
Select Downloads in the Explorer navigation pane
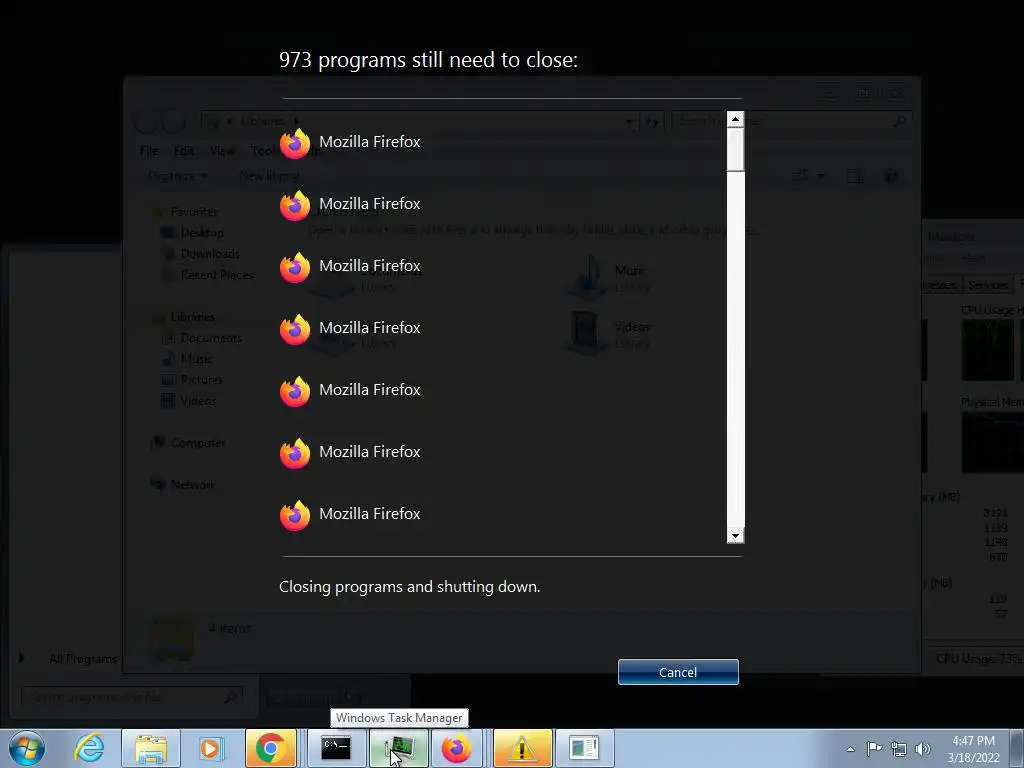[x=210, y=253]
